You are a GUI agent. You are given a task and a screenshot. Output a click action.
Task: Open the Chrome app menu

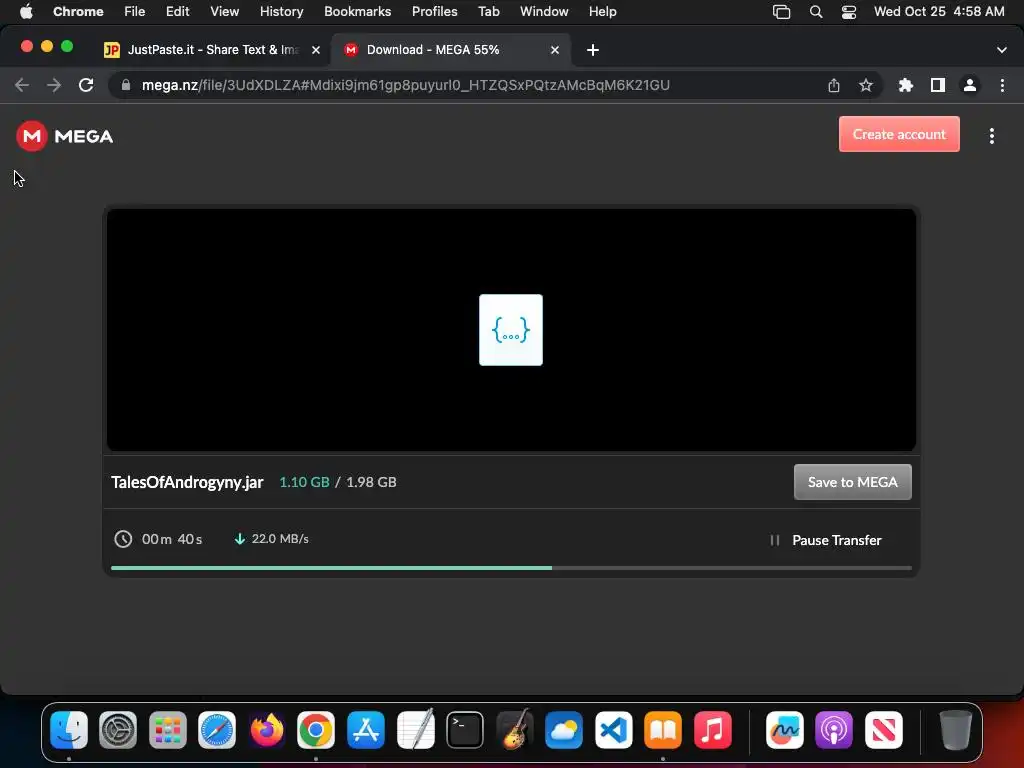coord(78,11)
